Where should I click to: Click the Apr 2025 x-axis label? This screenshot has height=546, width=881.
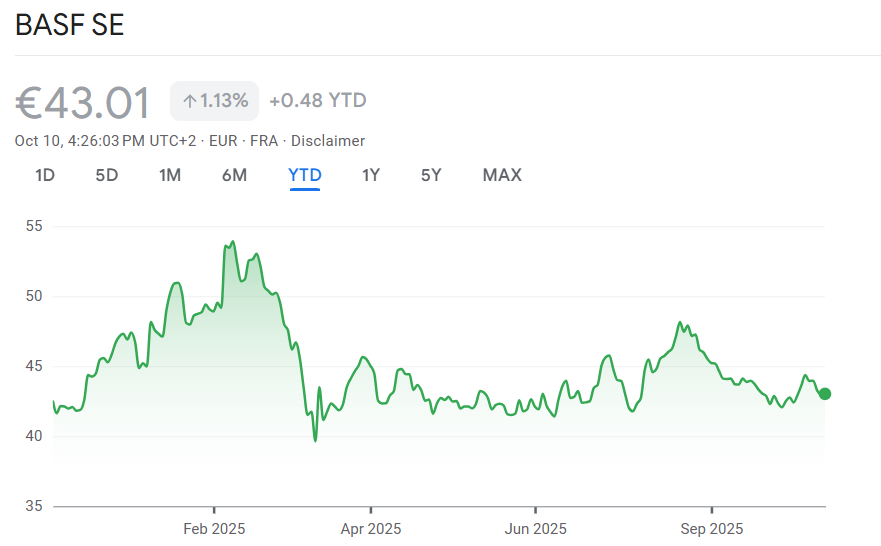[370, 528]
